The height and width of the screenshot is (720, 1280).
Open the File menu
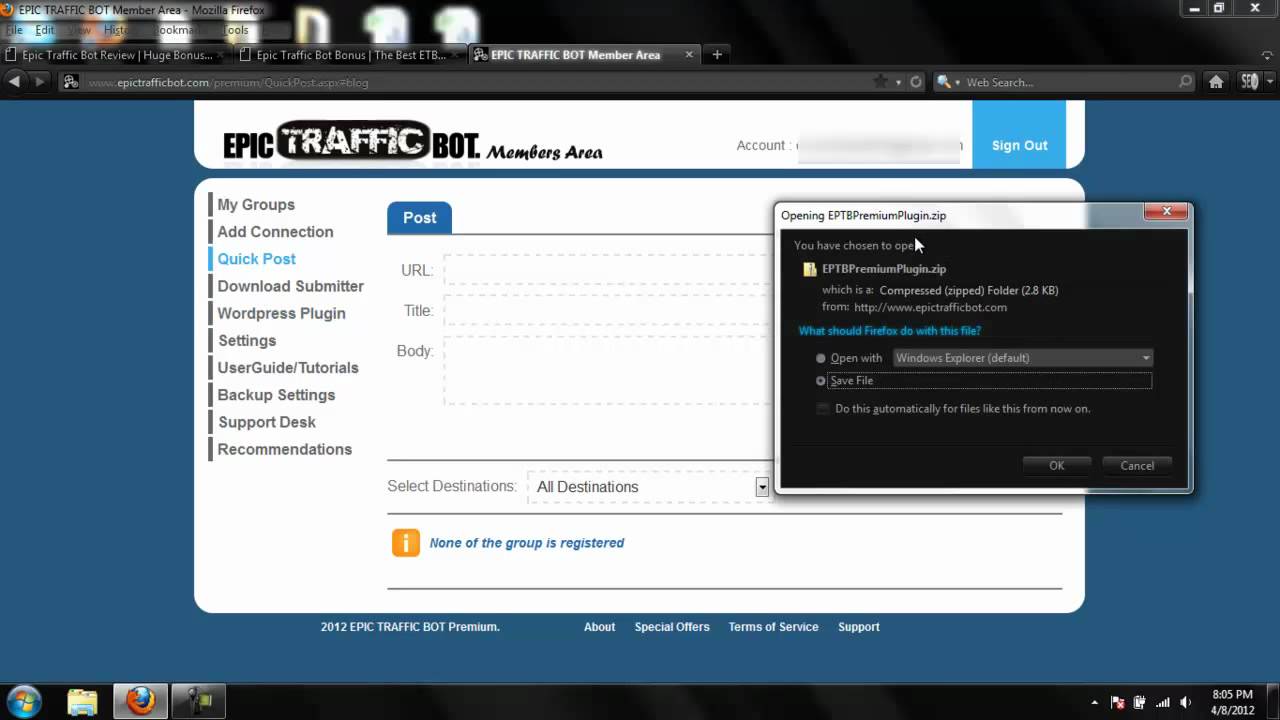click(x=14, y=30)
